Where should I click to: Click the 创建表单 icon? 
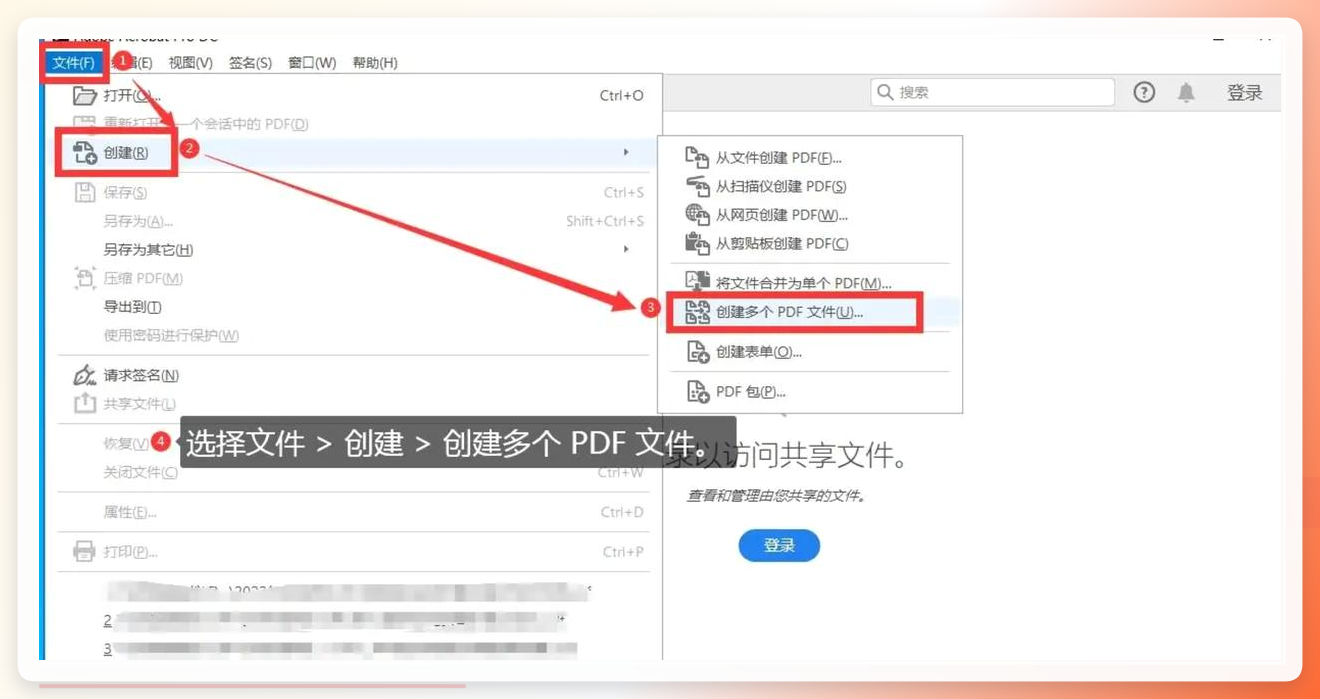click(697, 352)
